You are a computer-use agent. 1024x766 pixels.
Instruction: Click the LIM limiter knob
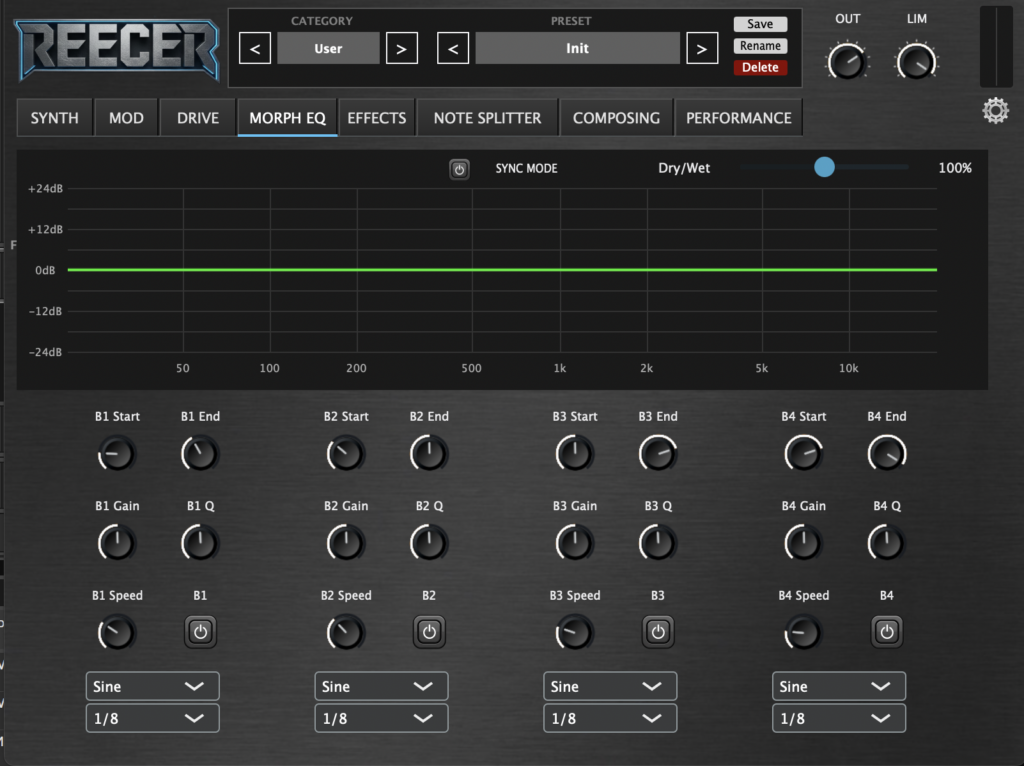(x=916, y=62)
